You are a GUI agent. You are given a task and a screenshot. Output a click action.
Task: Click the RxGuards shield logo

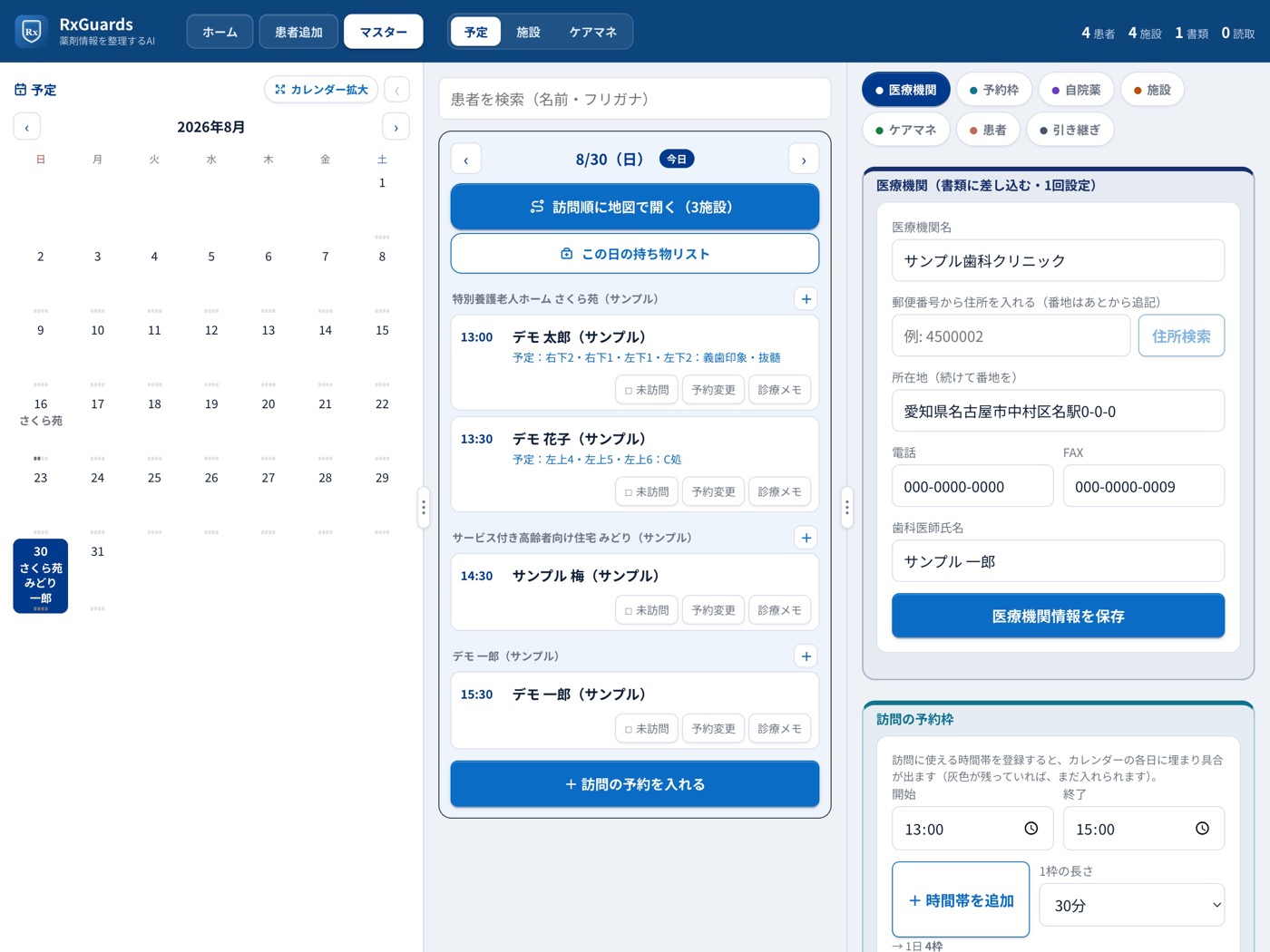click(32, 32)
